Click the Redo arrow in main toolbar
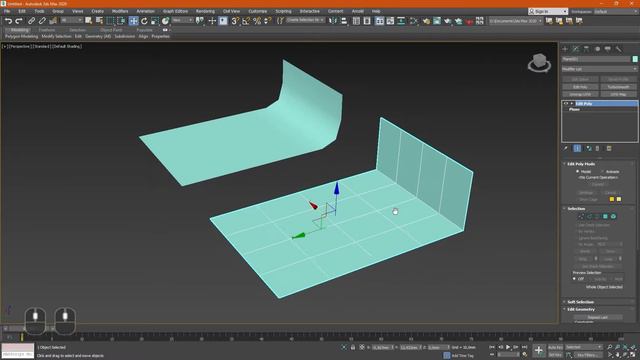Image resolution: width=640 pixels, height=360 pixels. (19, 21)
